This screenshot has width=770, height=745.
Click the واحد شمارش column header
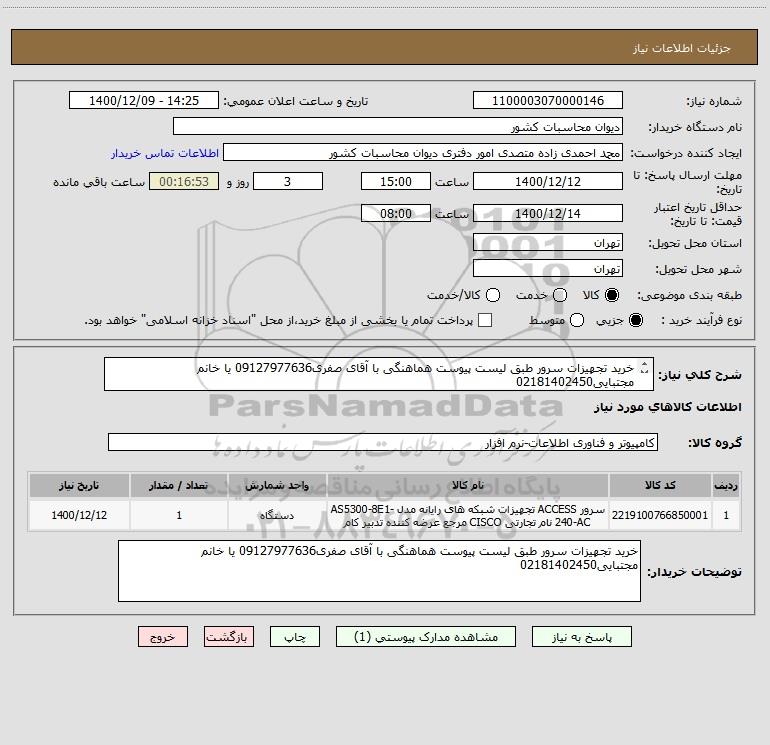coord(277,485)
